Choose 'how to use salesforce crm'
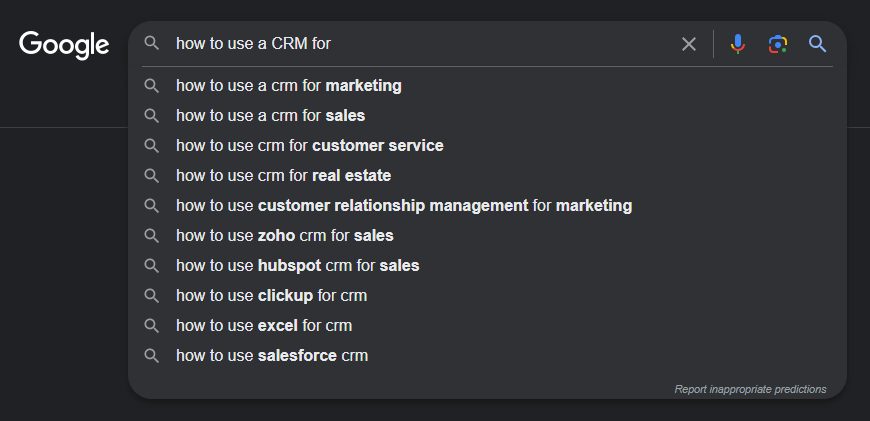 tap(272, 356)
